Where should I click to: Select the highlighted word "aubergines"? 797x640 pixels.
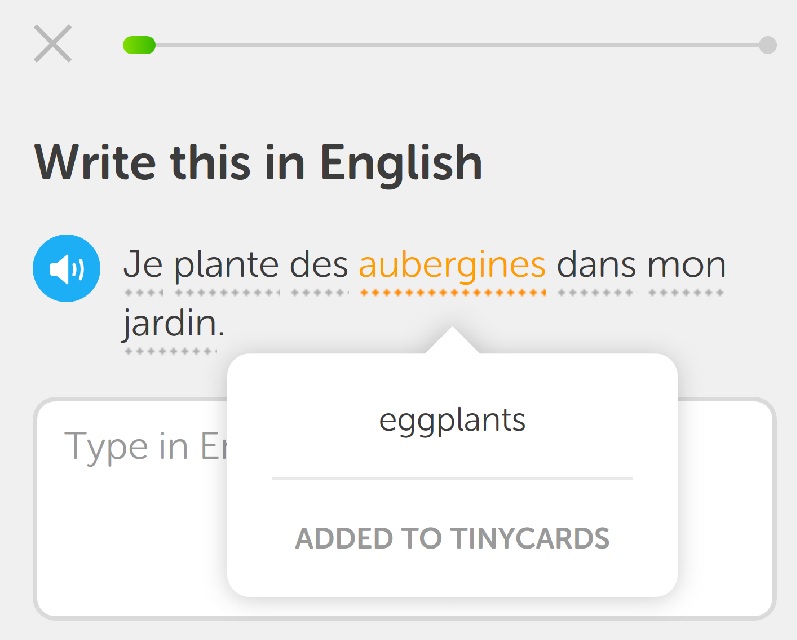[x=452, y=266]
